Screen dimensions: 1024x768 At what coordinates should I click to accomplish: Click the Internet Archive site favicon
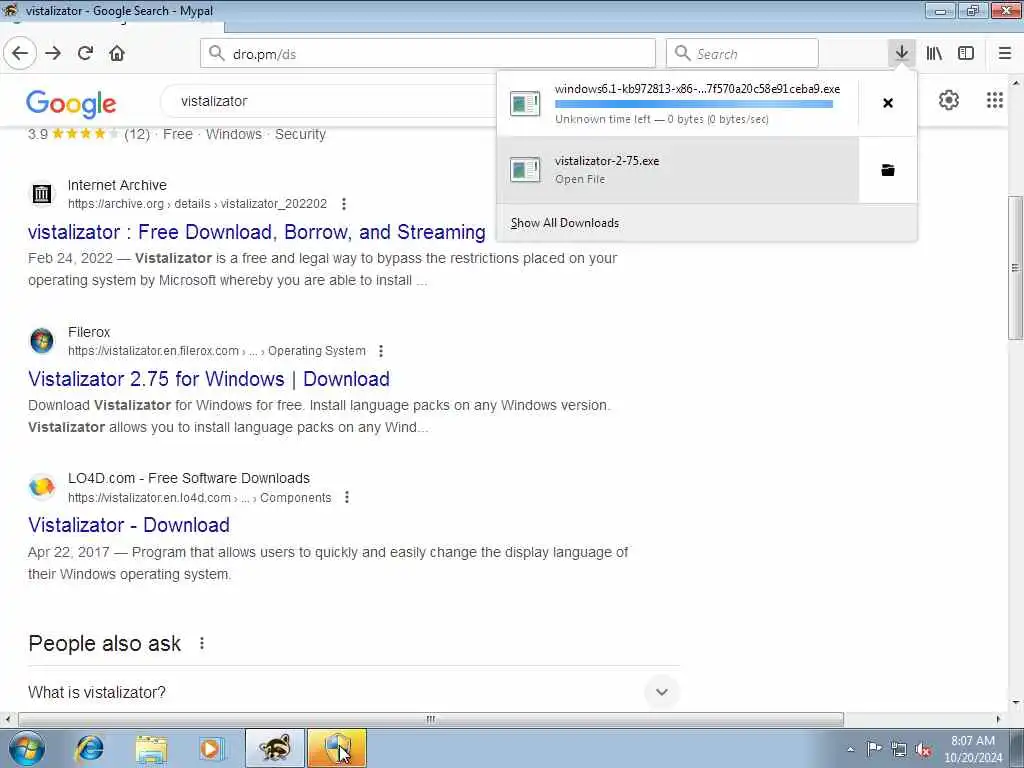[x=42, y=194]
